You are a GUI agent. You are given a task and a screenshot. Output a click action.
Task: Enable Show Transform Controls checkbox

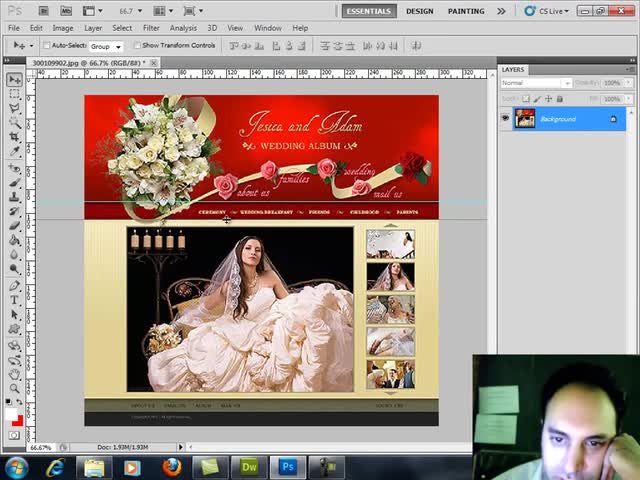click(137, 46)
